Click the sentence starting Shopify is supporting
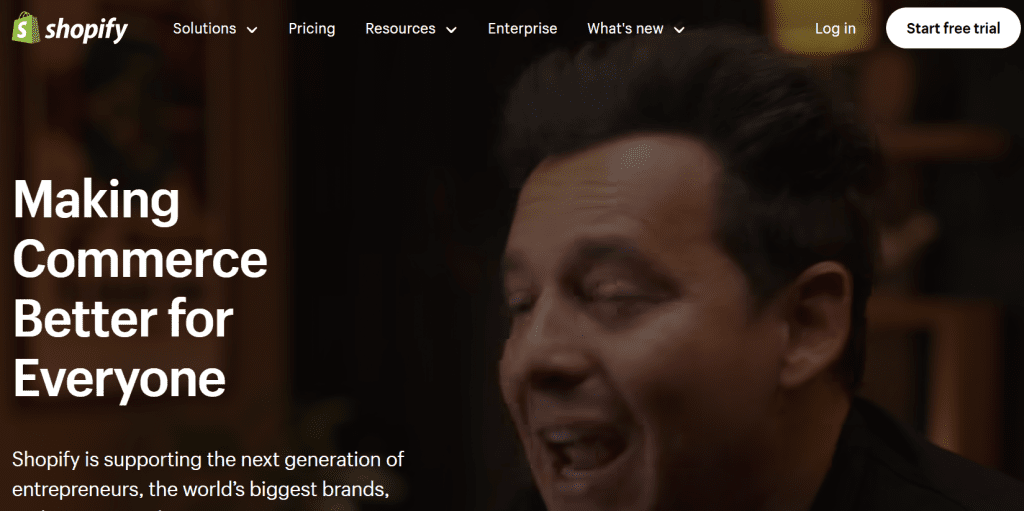Image resolution: width=1024 pixels, height=511 pixels. (x=208, y=459)
